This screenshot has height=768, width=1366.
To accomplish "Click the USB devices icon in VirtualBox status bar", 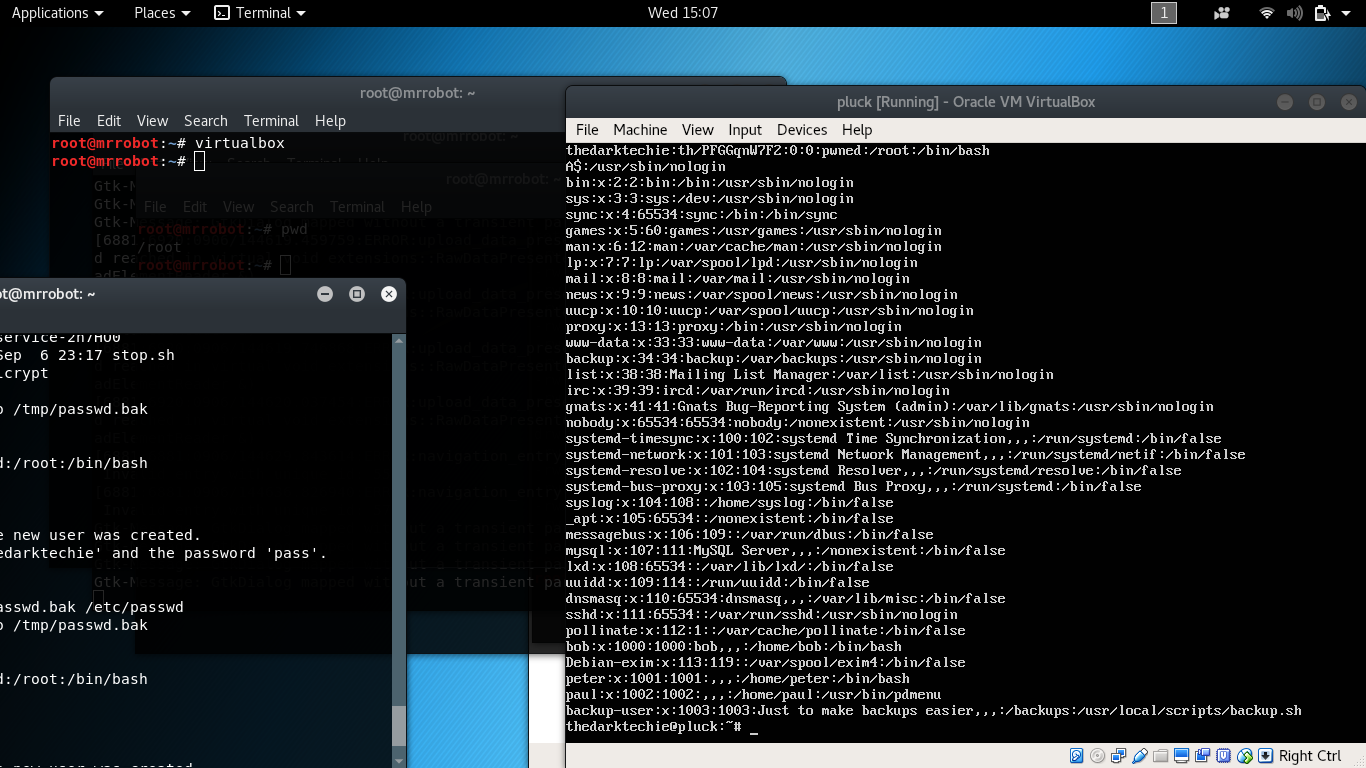I will (x=1140, y=756).
